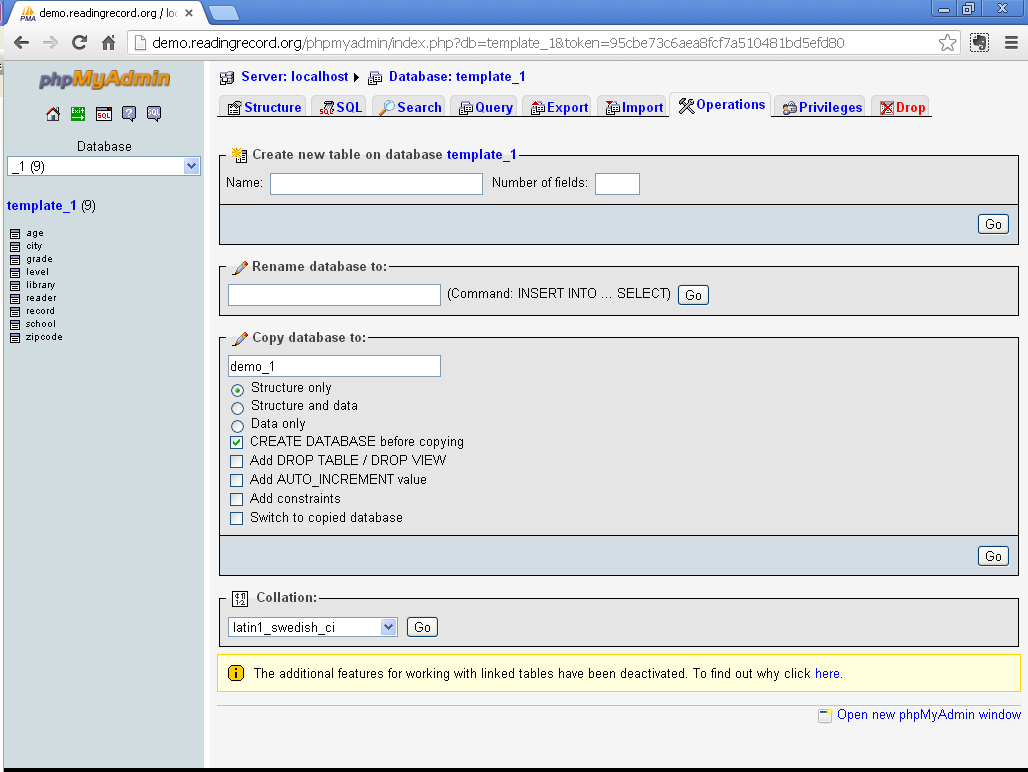Viewport: 1028px width, 772px height.
Task: Open new phpMyAdmin window link
Action: tap(929, 714)
